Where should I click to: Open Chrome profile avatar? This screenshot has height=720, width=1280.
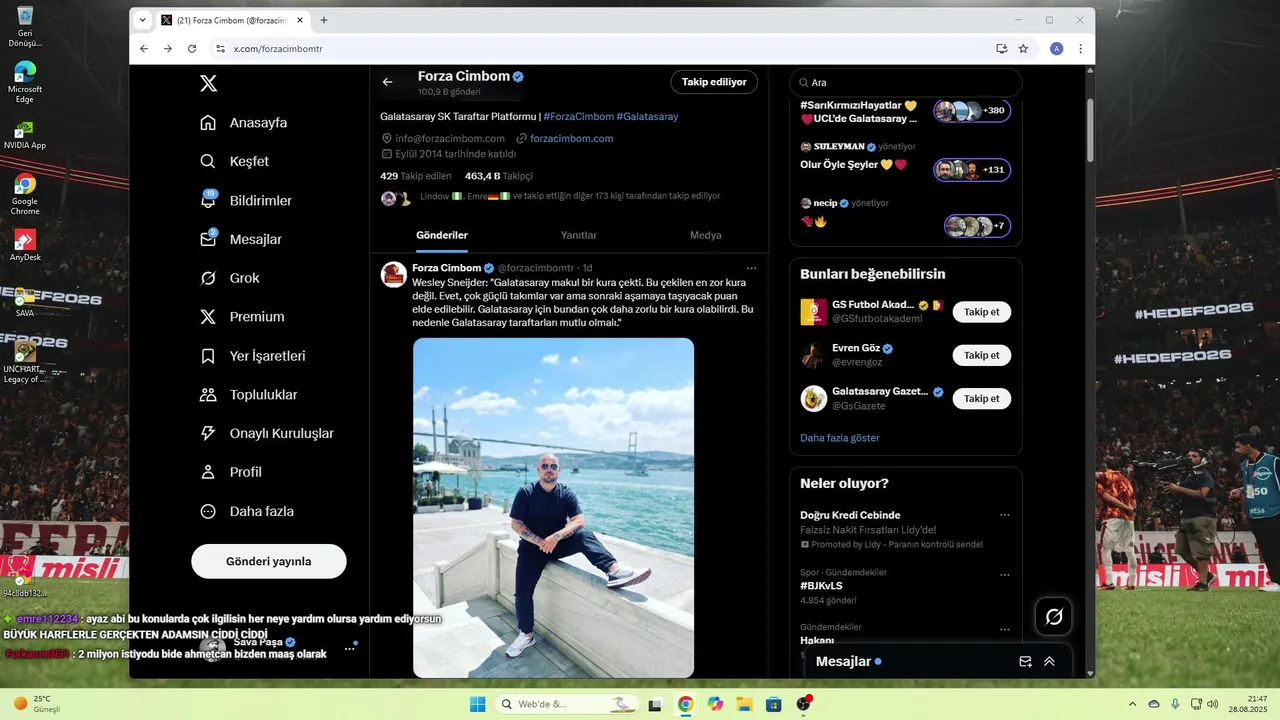click(1056, 48)
